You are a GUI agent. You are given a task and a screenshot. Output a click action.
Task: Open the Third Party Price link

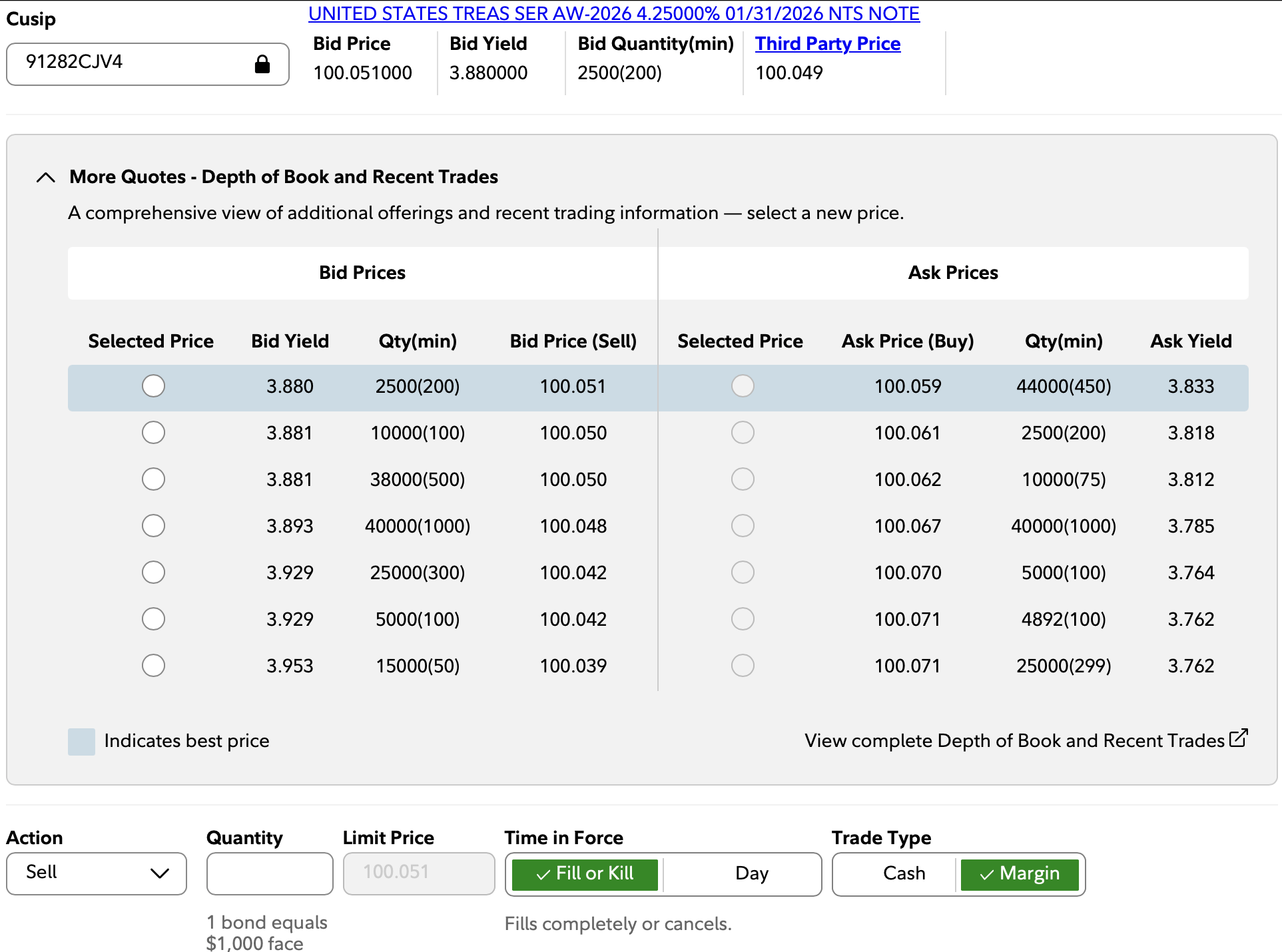(x=828, y=43)
